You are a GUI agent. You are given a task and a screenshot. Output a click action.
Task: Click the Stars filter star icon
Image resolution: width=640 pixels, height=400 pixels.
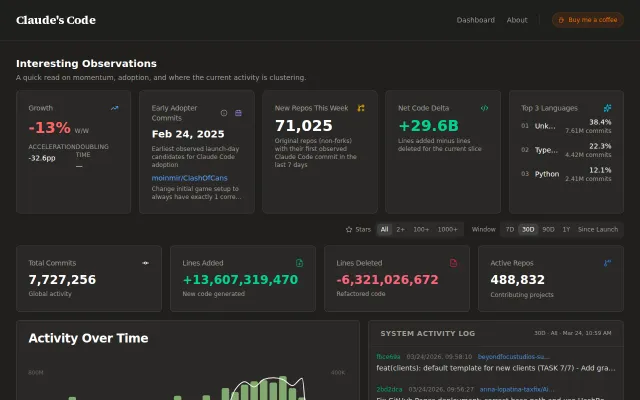click(x=349, y=229)
